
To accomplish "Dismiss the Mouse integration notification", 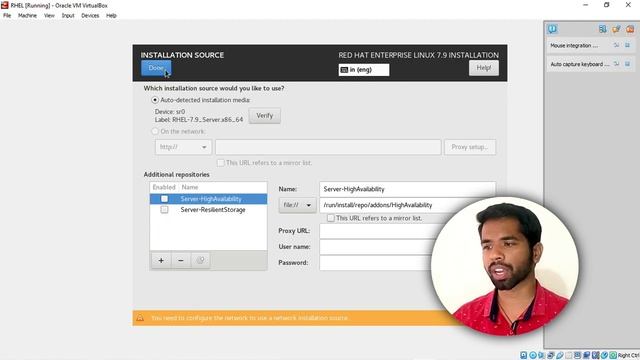I will [628, 45].
